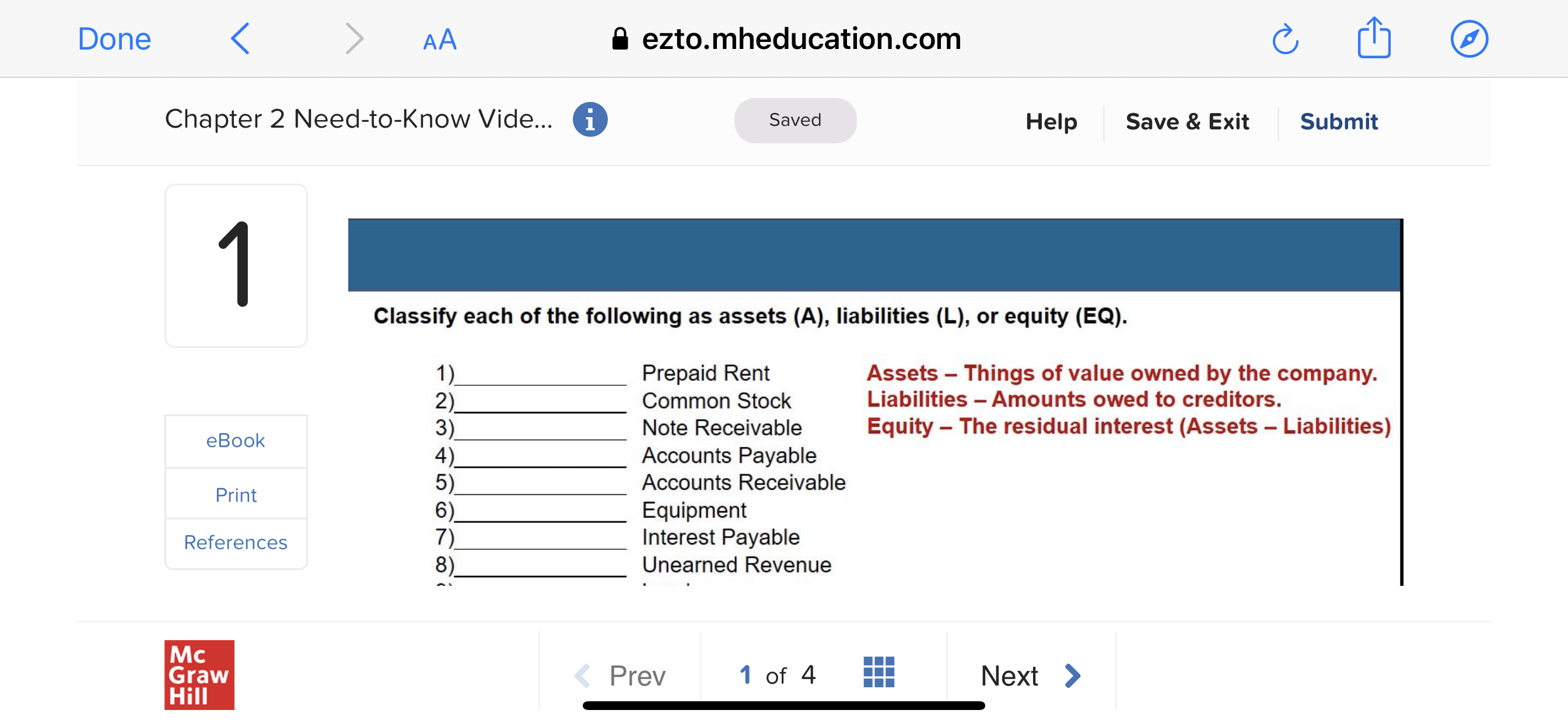The height and width of the screenshot is (724, 1568).
Task: Open the Help menu
Action: click(1051, 122)
